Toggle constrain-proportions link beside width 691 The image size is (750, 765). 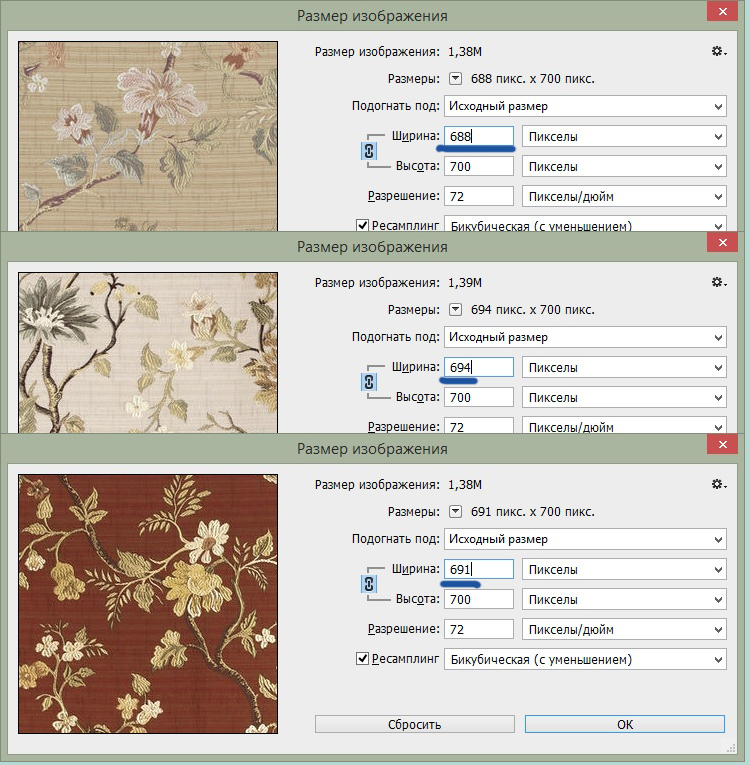click(366, 584)
